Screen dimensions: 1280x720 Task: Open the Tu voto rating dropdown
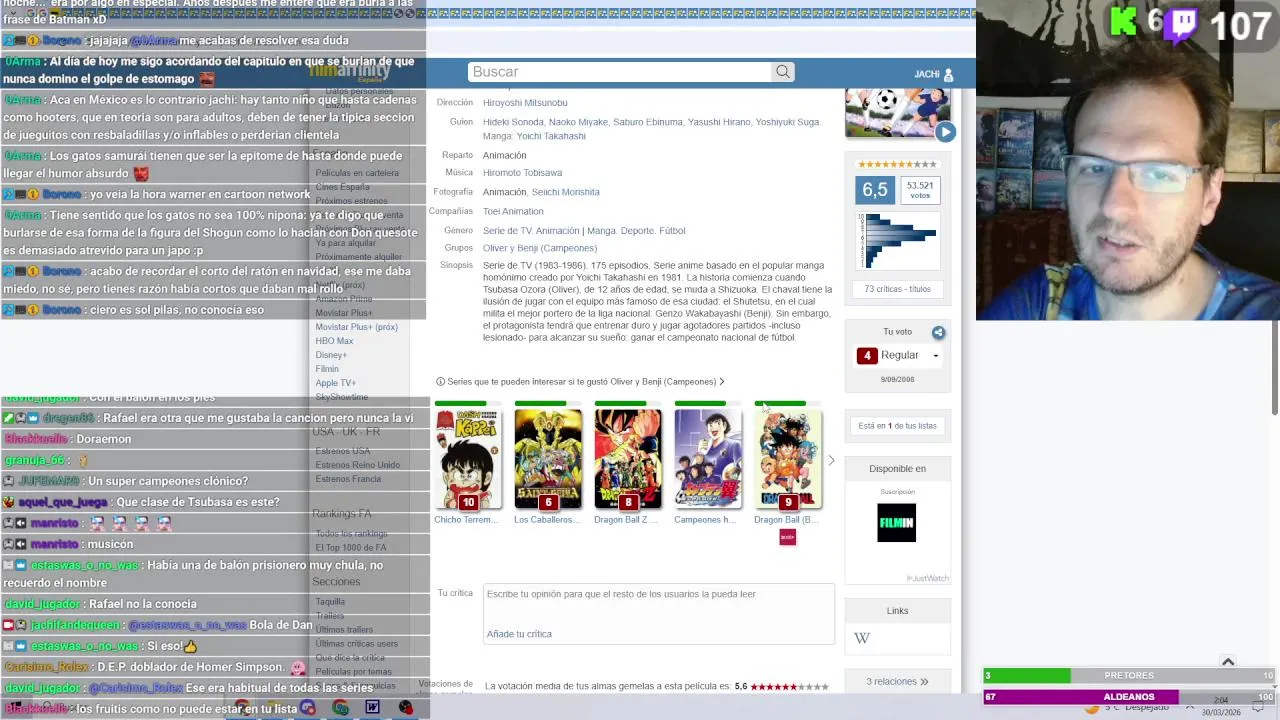[898, 355]
